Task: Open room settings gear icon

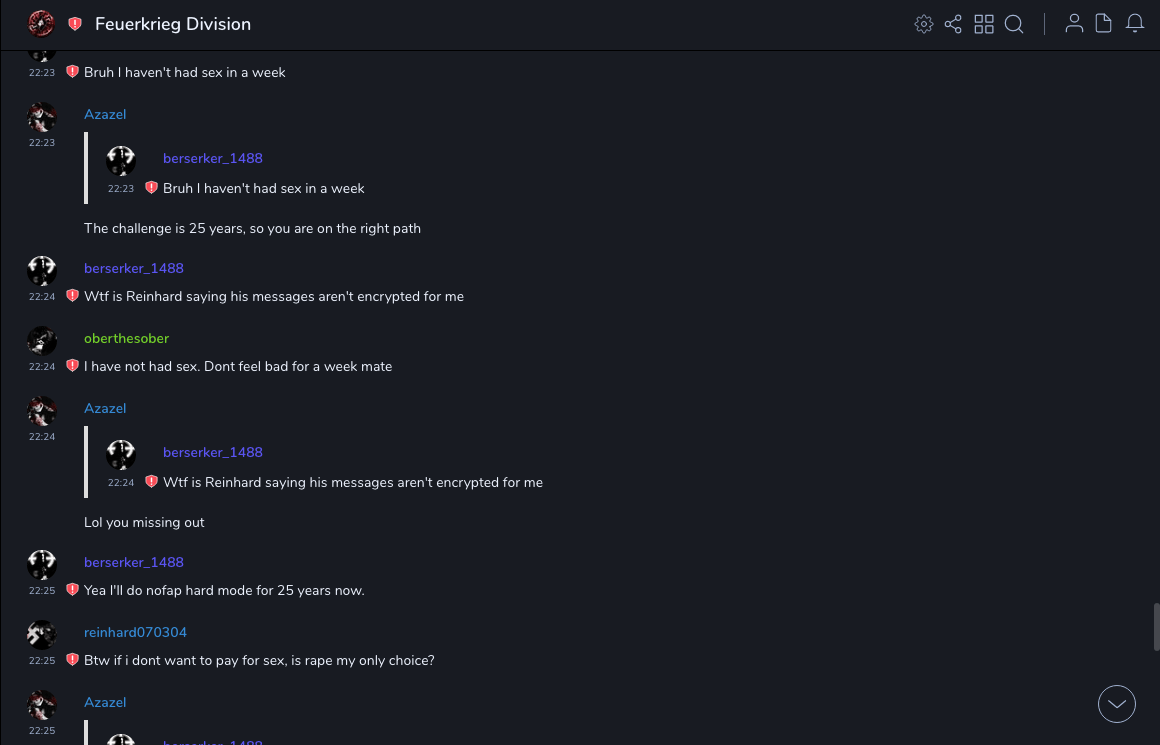Action: coord(924,24)
